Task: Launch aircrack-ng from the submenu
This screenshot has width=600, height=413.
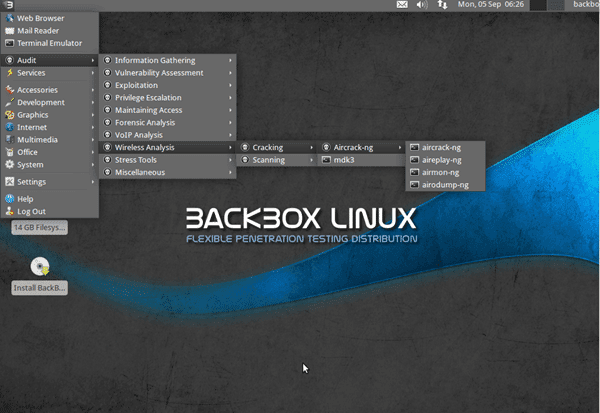Action: point(445,147)
